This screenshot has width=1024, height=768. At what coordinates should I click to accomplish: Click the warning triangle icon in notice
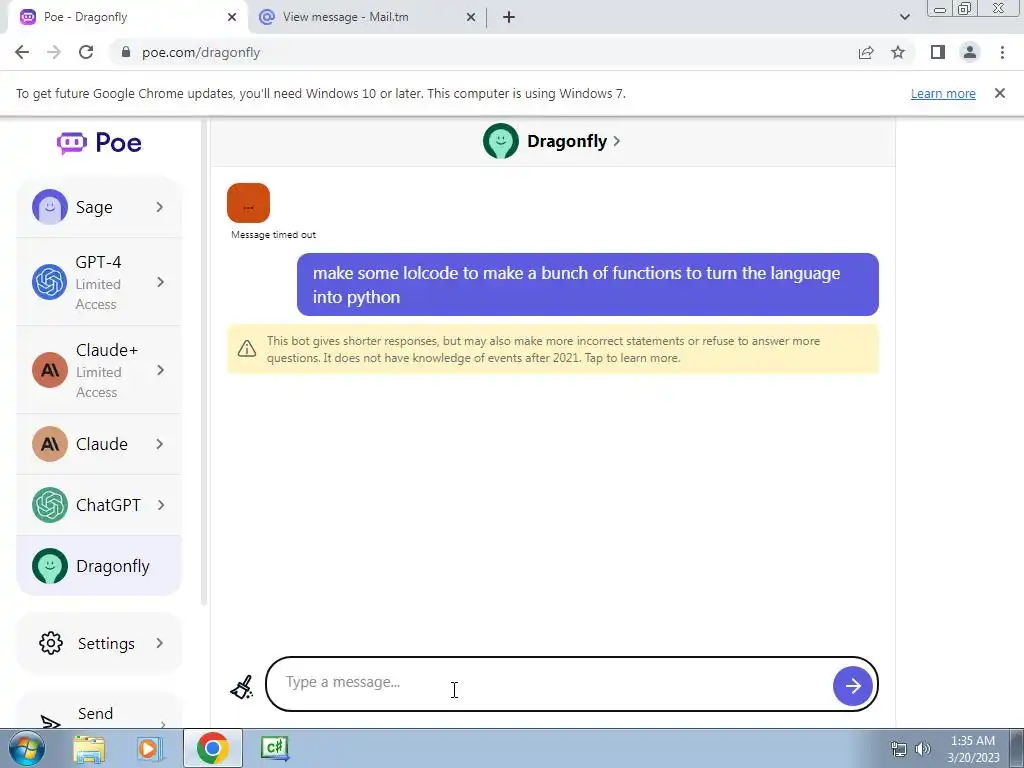[x=247, y=349]
